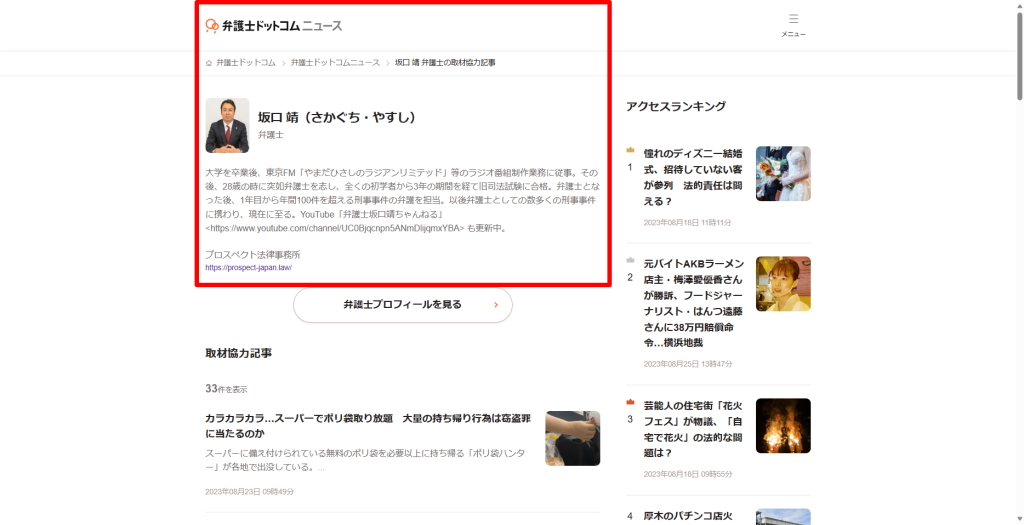This screenshot has width=1024, height=525.
Task: Click arrow on 弁護士プロフィールを見る button
Action: [x=496, y=305]
